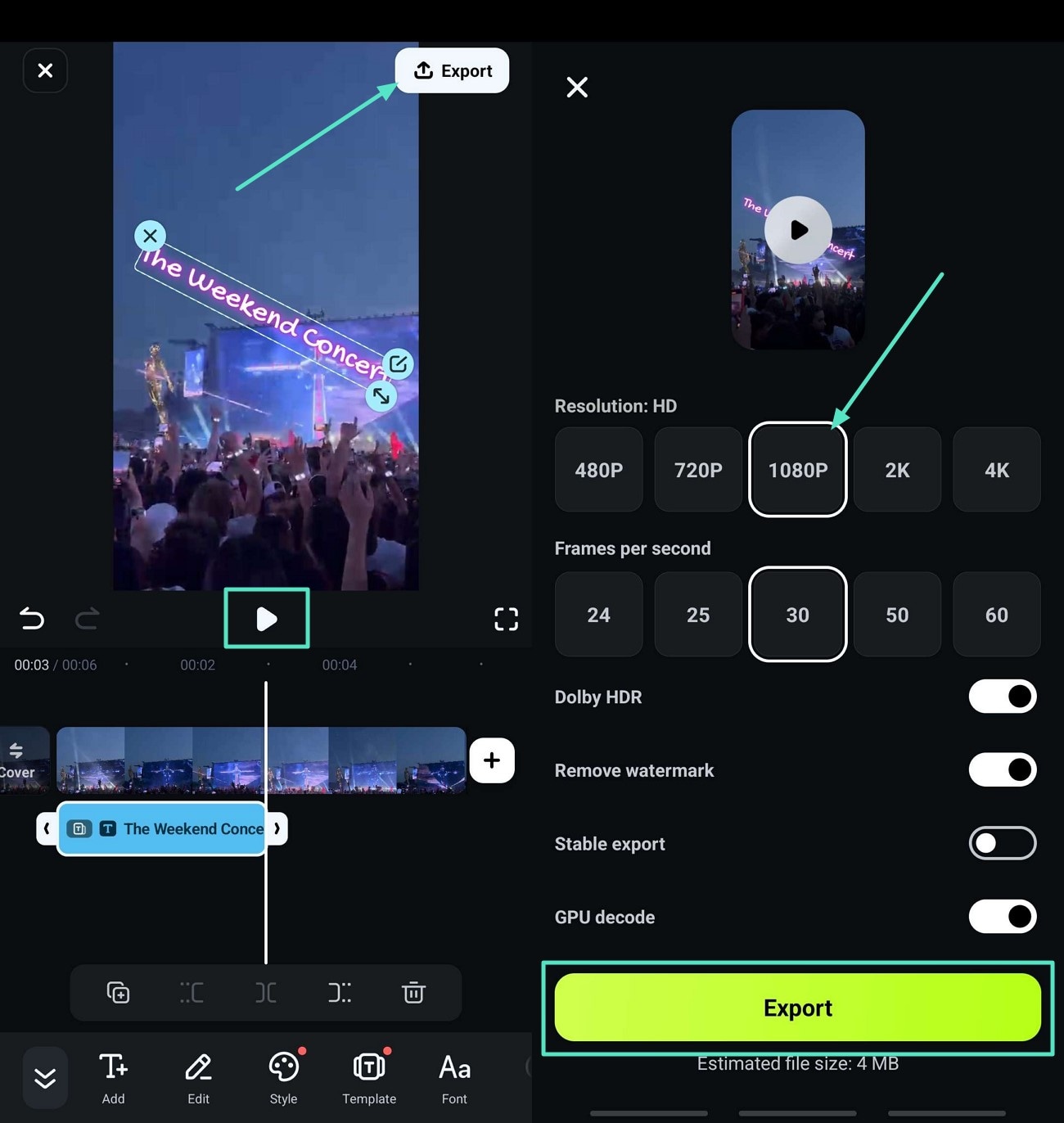Split the clip at the playhead

(x=266, y=993)
